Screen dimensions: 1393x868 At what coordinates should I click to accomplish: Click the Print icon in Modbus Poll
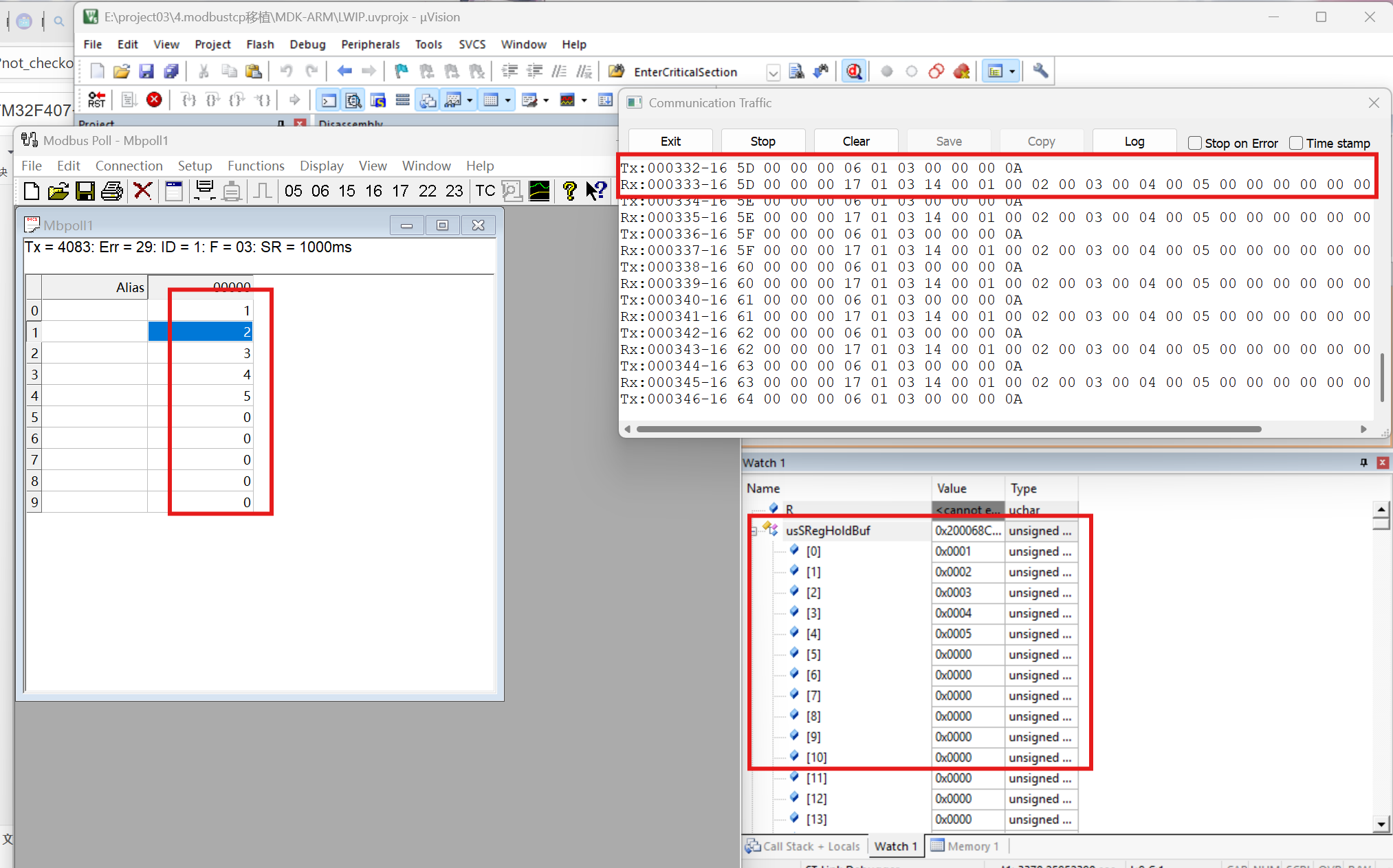coord(112,191)
